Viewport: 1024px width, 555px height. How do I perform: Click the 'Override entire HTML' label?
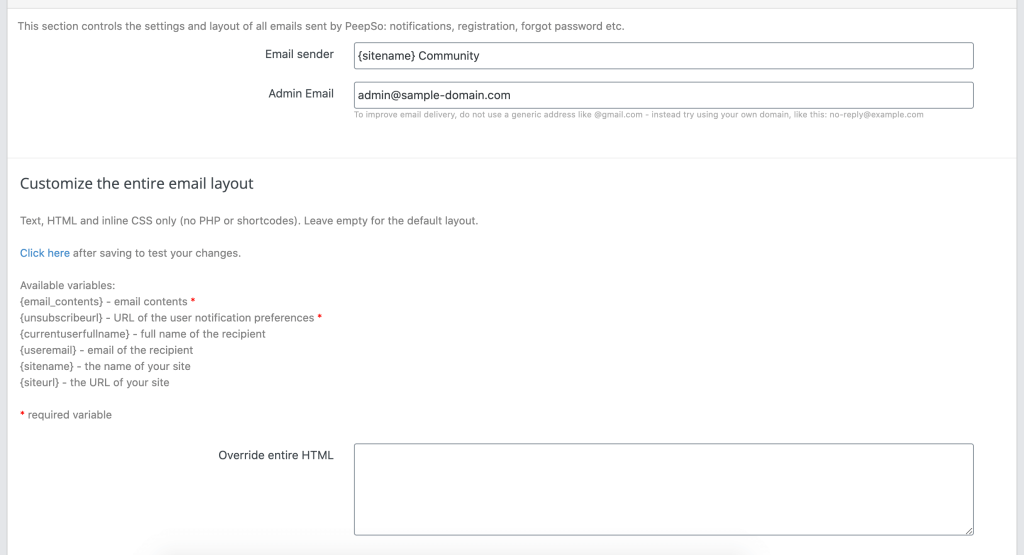click(x=276, y=455)
